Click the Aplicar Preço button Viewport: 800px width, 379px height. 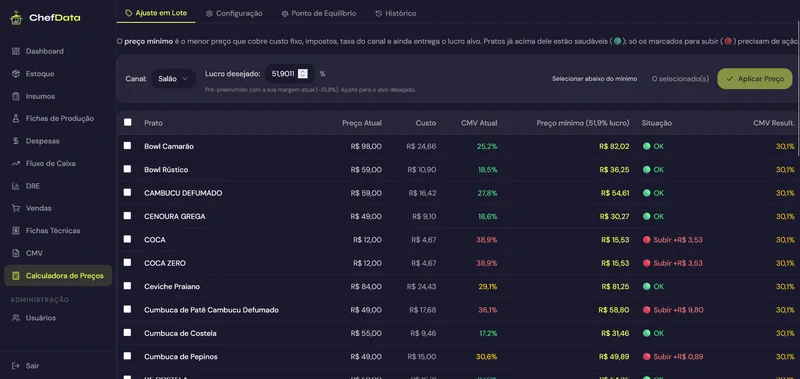click(755, 79)
